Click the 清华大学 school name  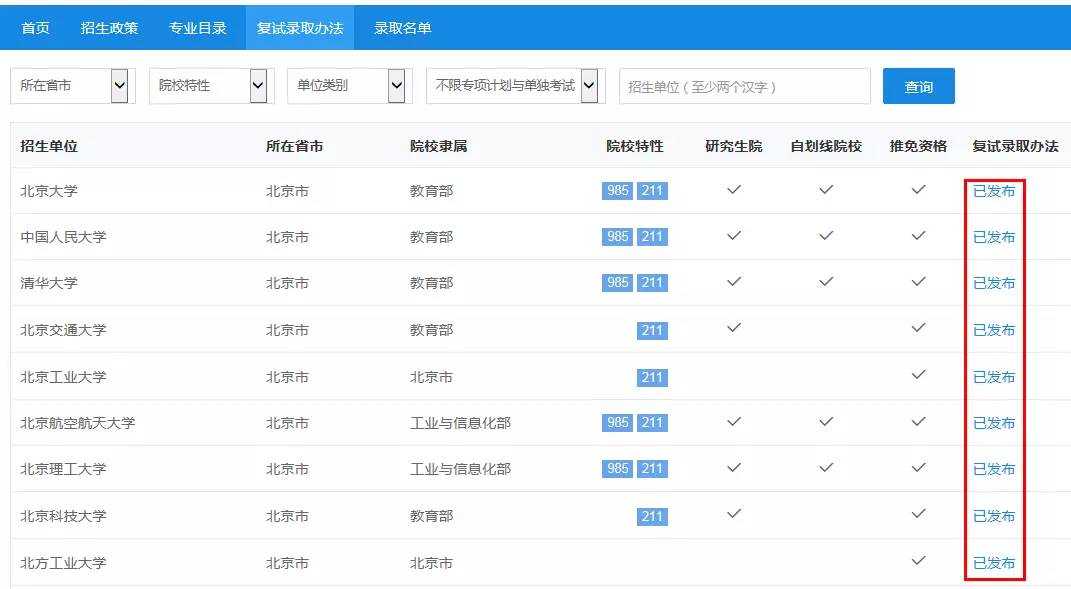(x=49, y=283)
